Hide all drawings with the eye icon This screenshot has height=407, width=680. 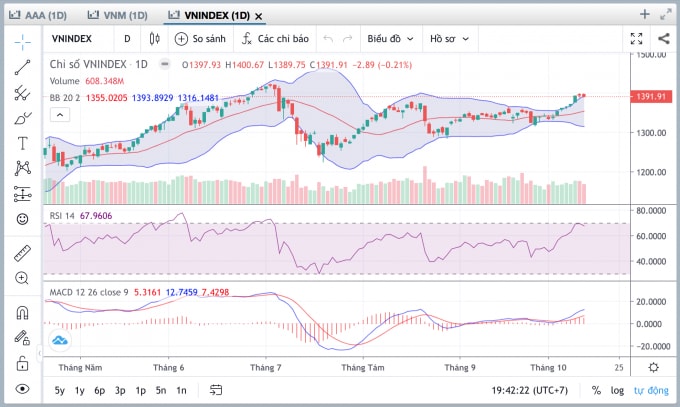point(23,389)
